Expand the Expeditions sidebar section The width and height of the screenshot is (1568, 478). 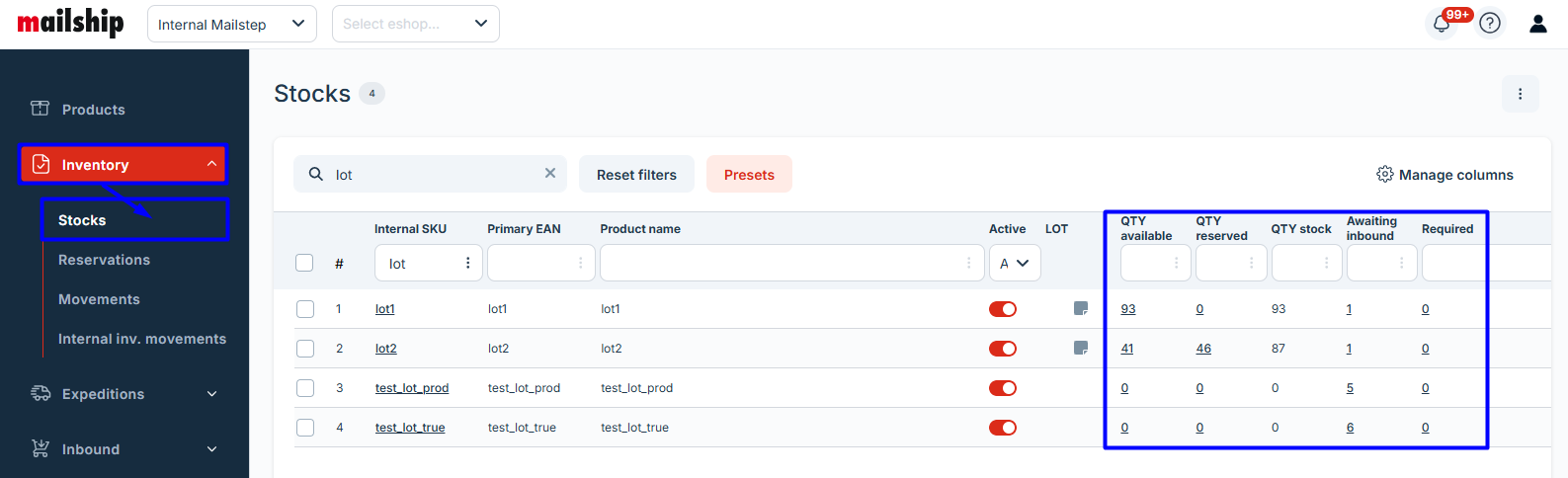[x=124, y=394]
